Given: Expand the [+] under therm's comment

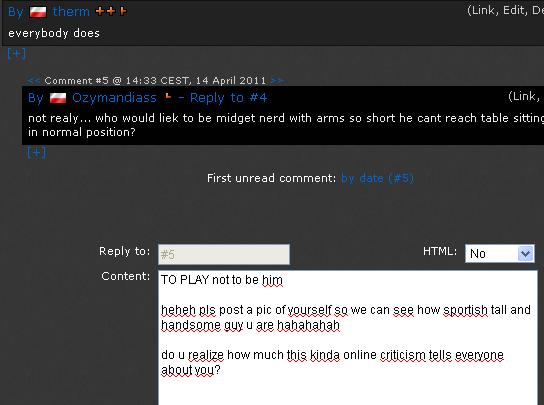Looking at the screenshot, I should click(17, 53).
